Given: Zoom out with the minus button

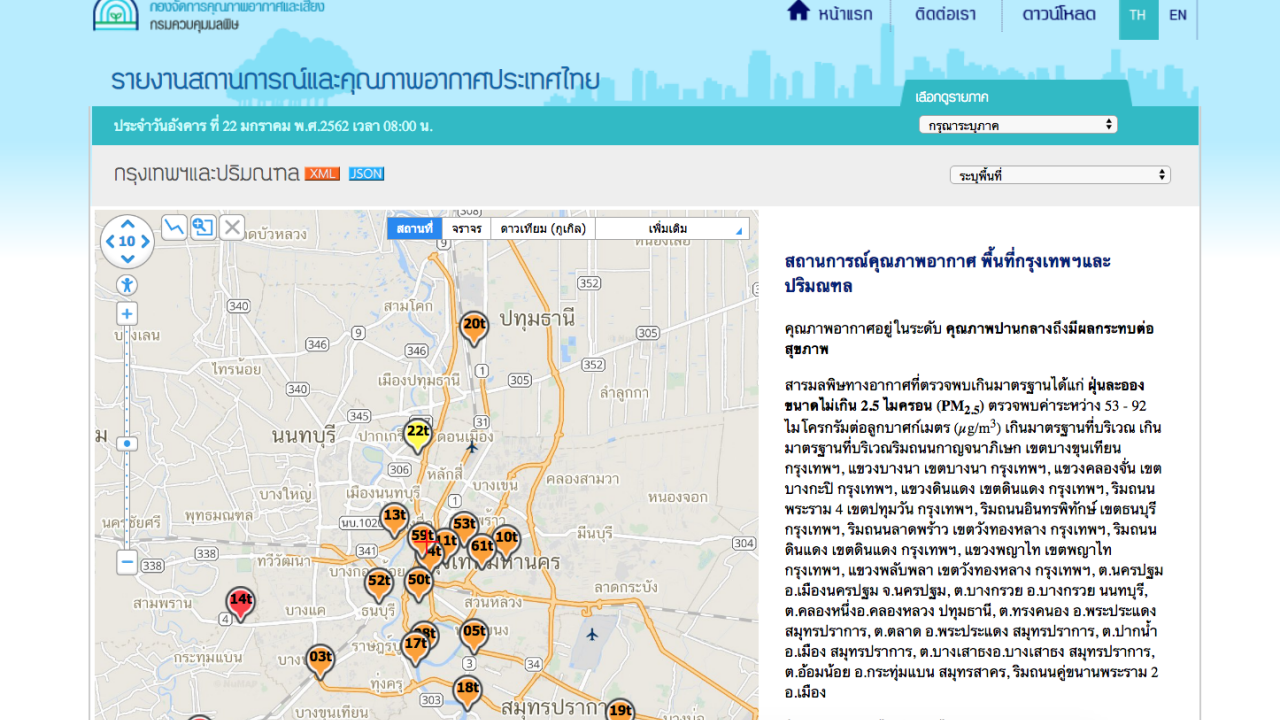Looking at the screenshot, I should click(x=127, y=562).
